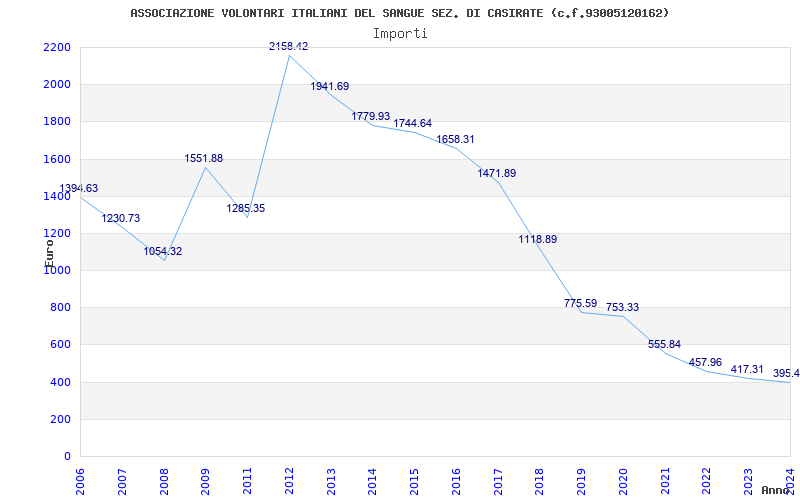The image size is (800, 500).
Task: Click the x-axis year 2016
Action: [456, 481]
